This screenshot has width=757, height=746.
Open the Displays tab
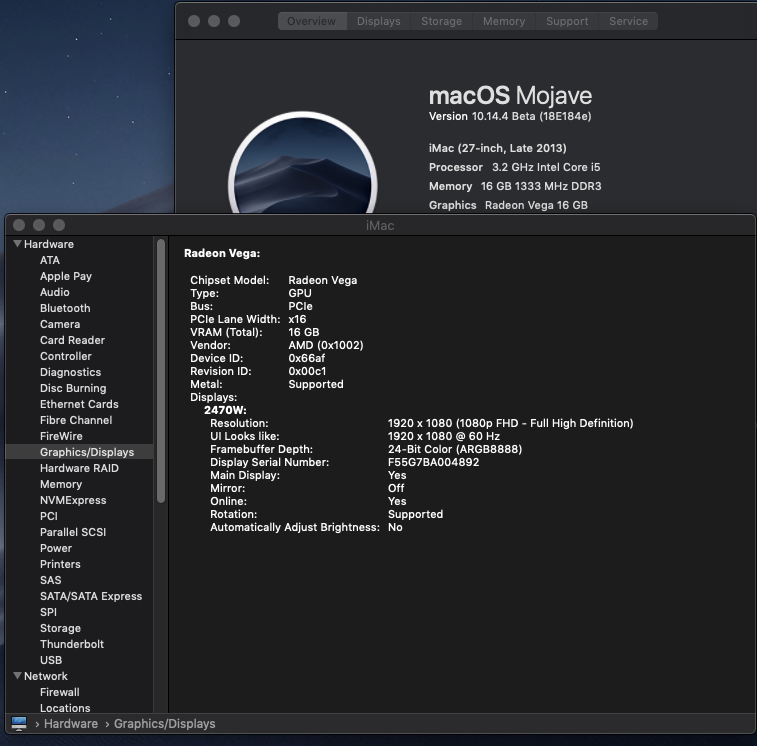tap(378, 21)
